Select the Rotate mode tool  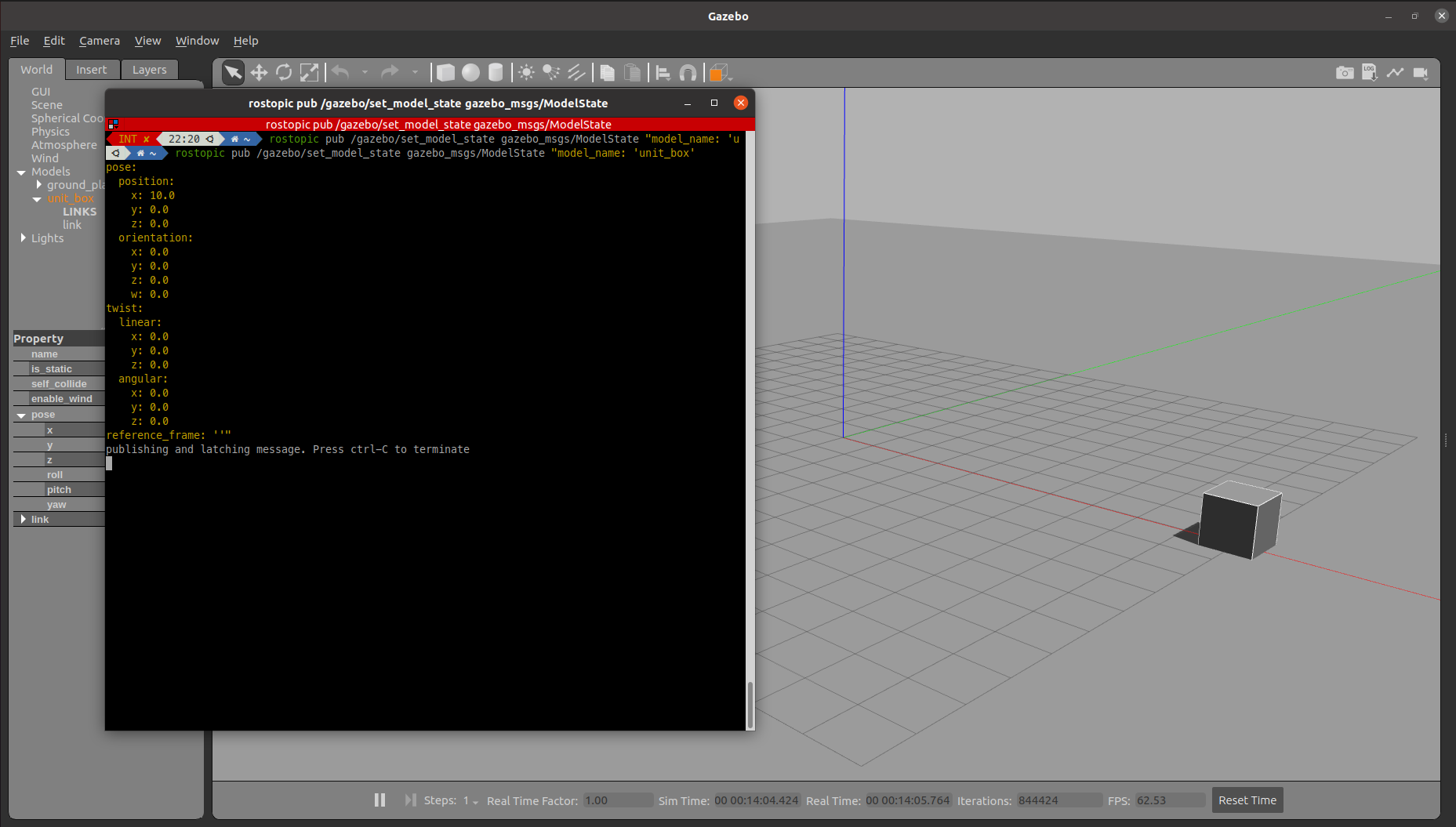[x=284, y=73]
